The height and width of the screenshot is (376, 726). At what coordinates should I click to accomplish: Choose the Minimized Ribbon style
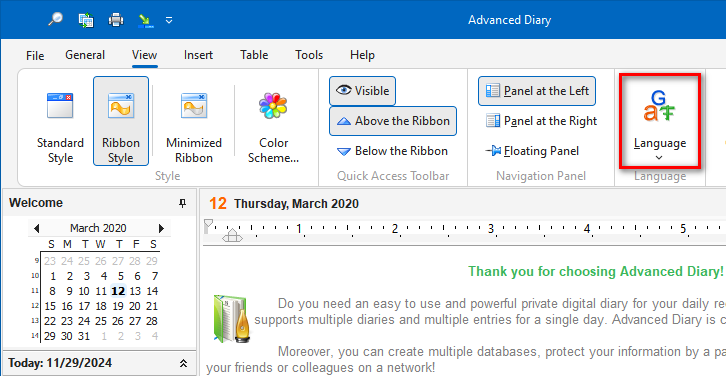point(194,121)
